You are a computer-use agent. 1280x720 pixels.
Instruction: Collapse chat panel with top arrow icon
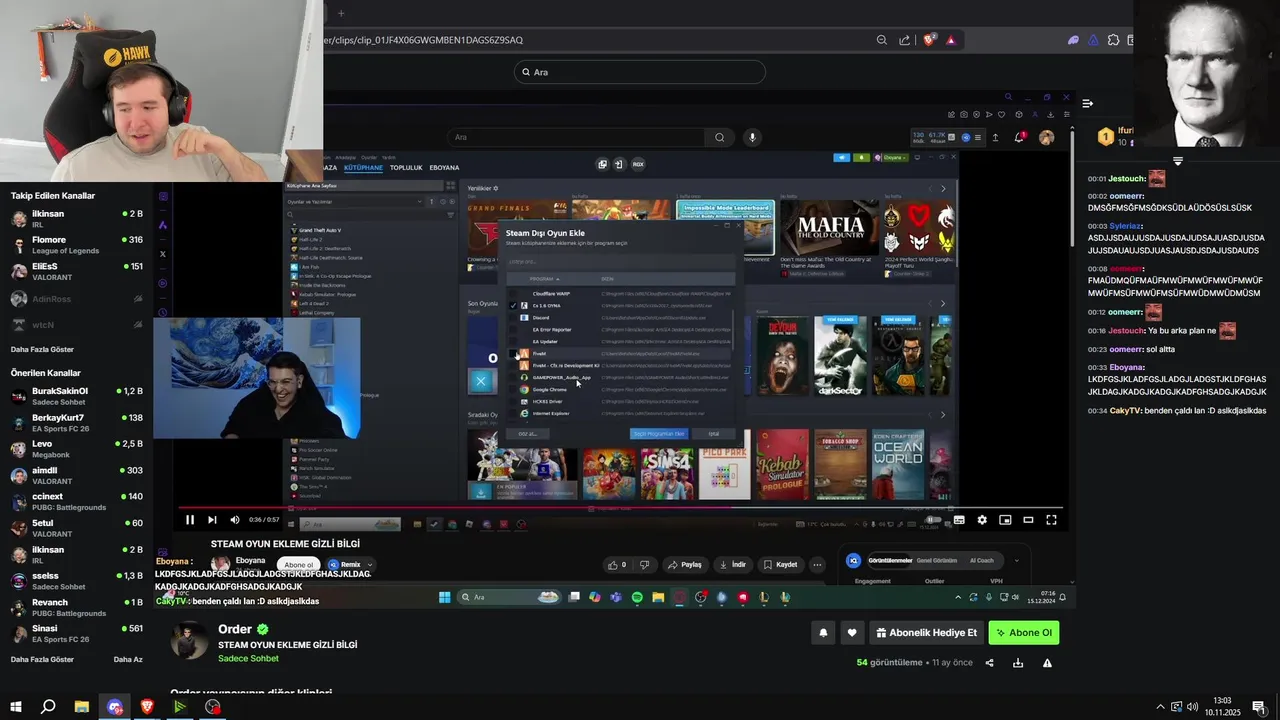tap(1087, 103)
